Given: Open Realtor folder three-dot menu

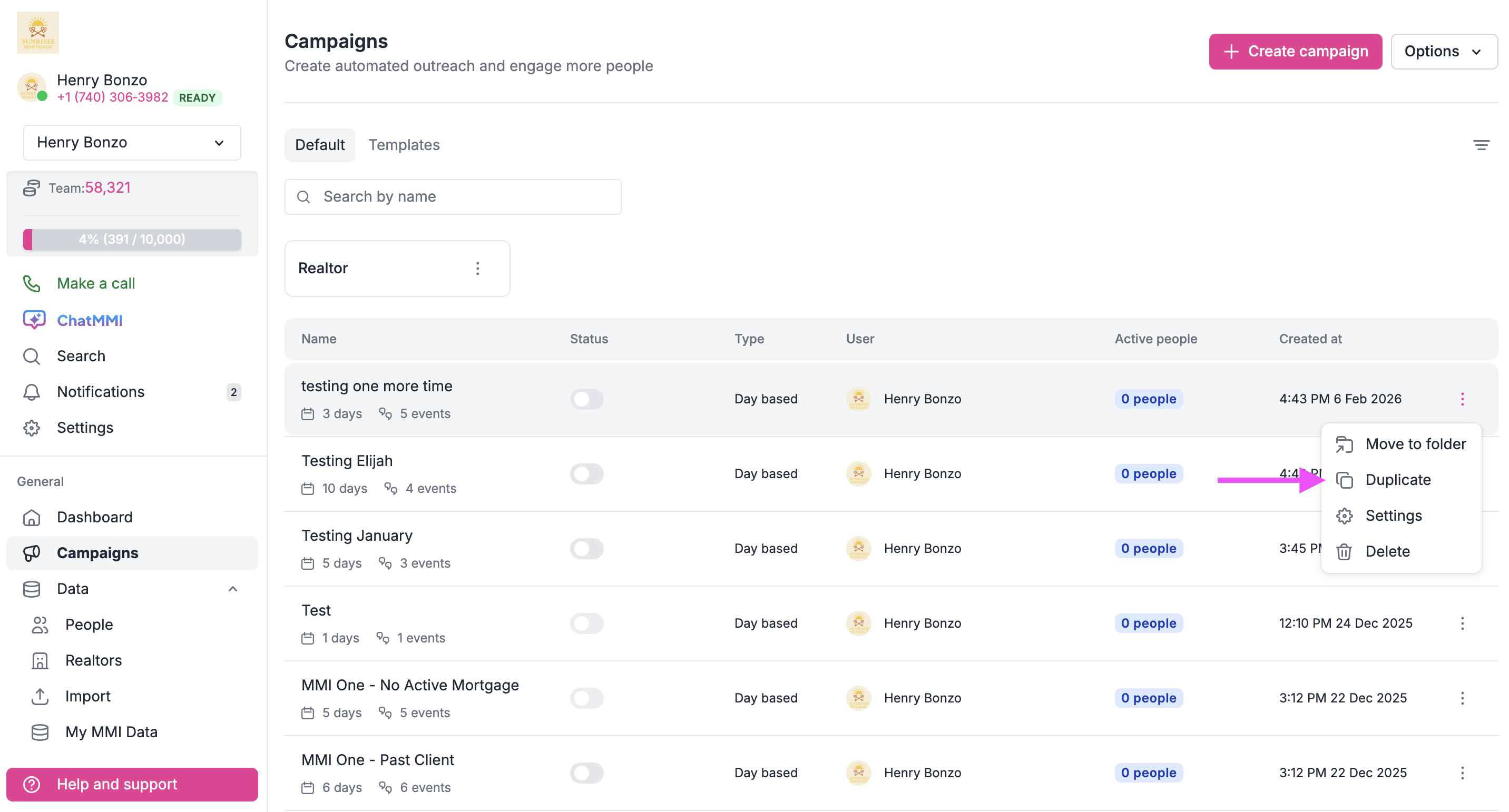Looking at the screenshot, I should [x=477, y=268].
